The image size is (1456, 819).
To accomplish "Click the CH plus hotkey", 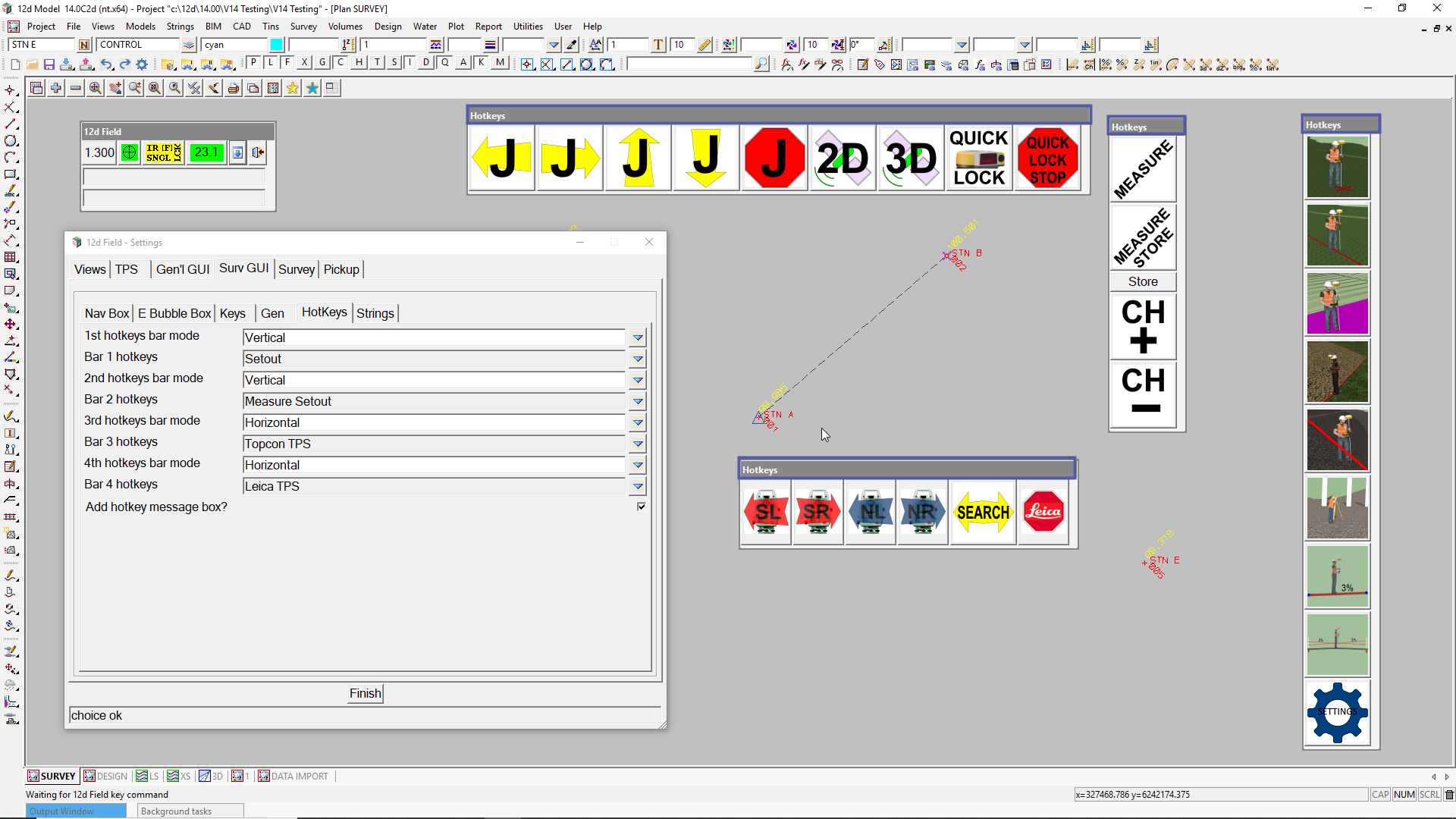I will coord(1143,326).
